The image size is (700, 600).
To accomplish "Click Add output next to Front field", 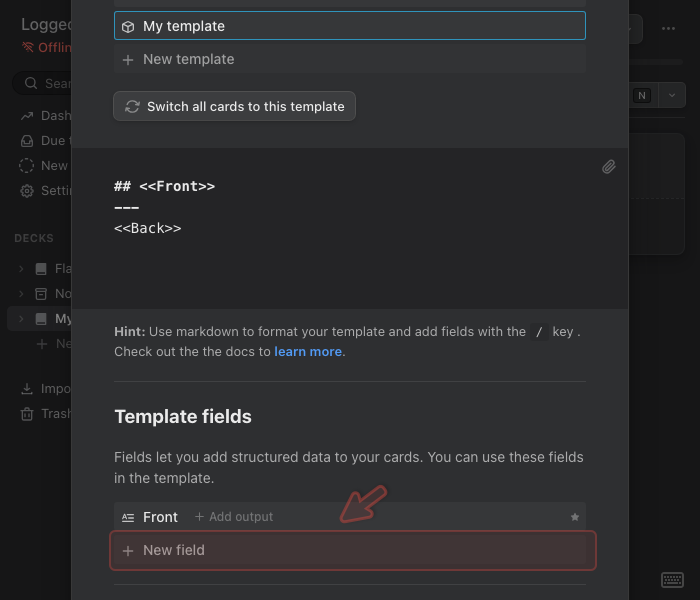I will click(234, 517).
